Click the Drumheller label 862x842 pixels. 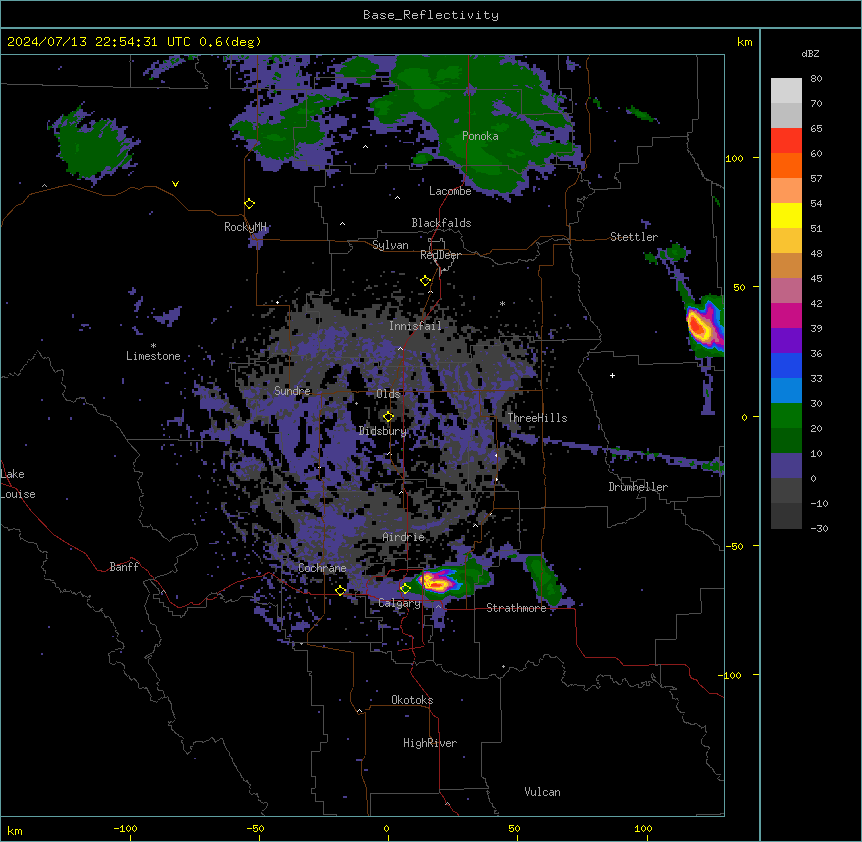[638, 487]
